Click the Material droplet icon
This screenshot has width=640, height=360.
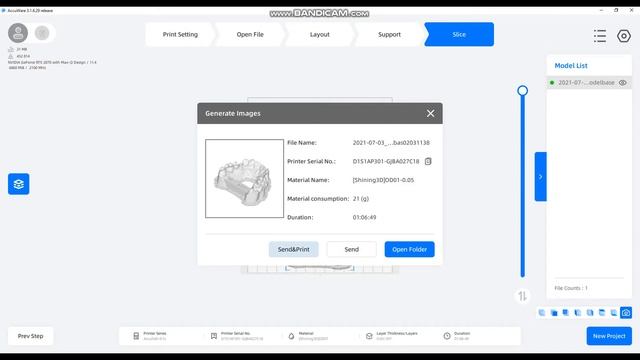tap(291, 336)
